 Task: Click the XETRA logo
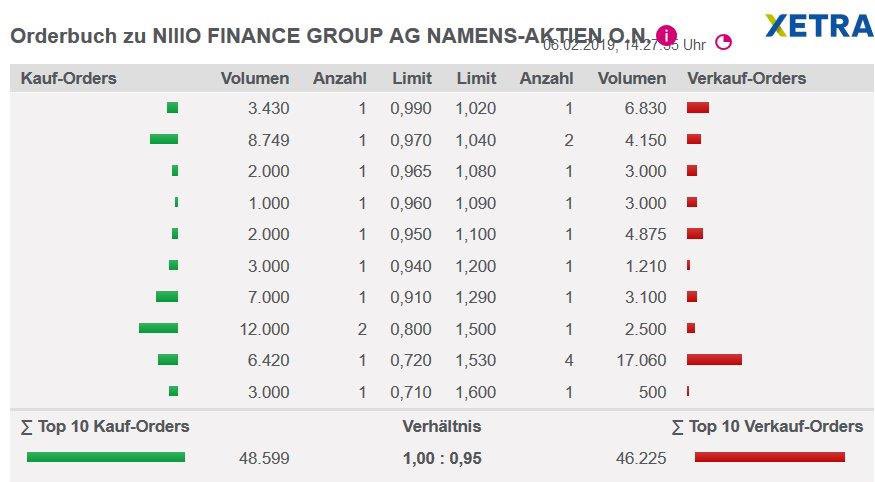click(x=818, y=26)
